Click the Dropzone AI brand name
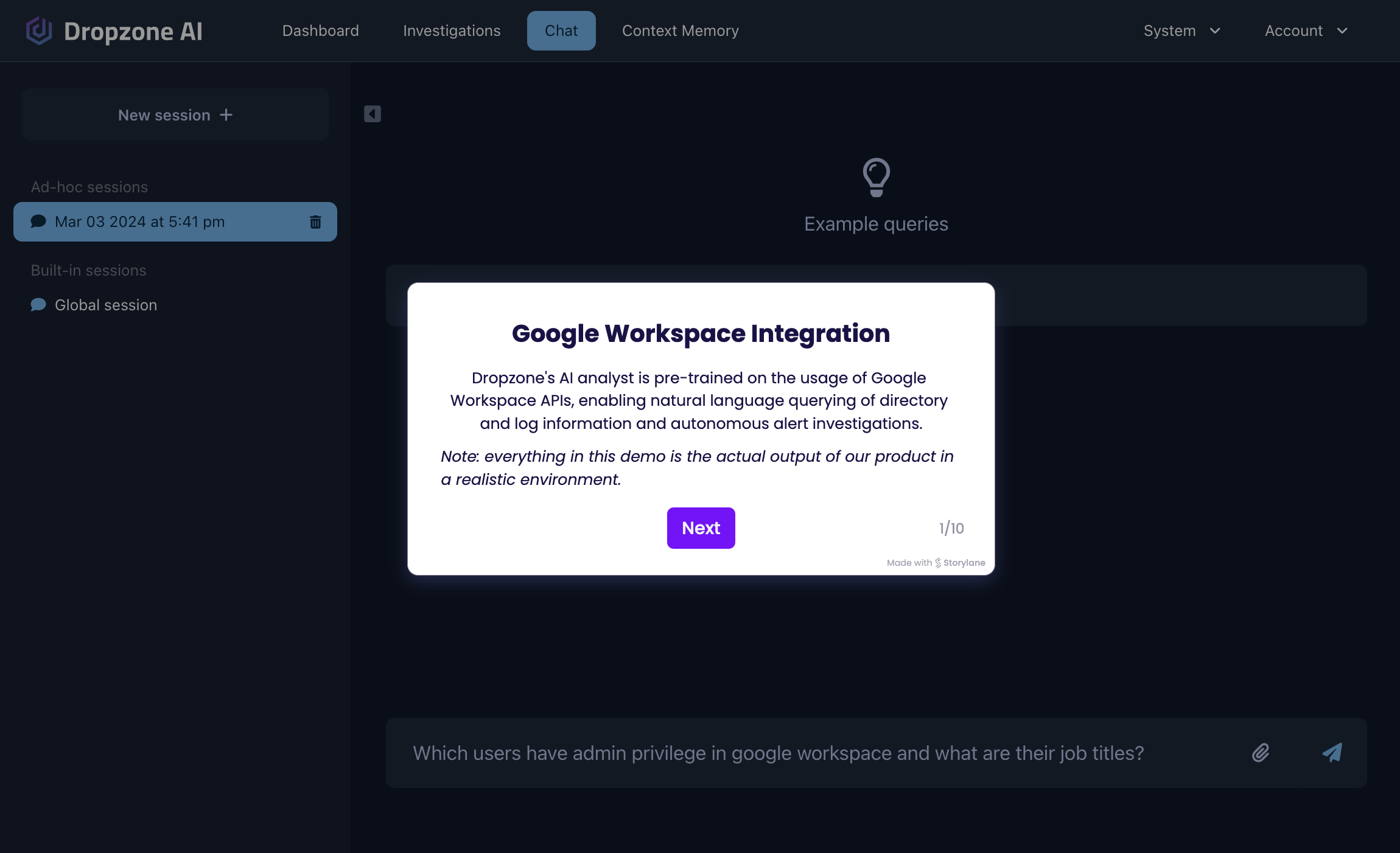Viewport: 1400px width, 853px height. pyautogui.click(x=133, y=31)
